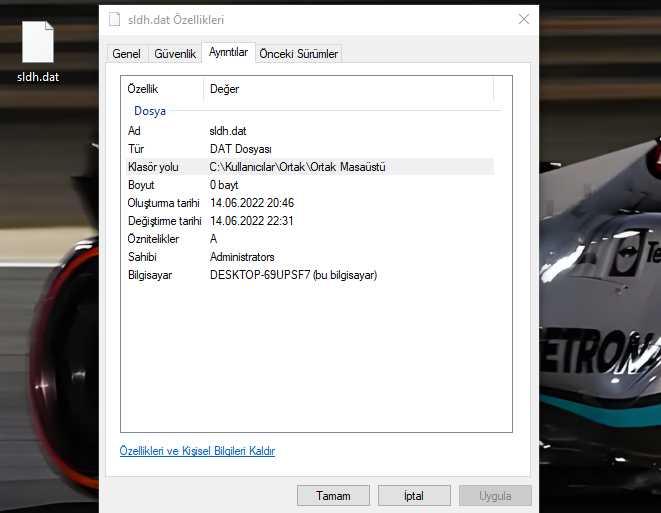Click the Sahibi property label
This screenshot has width=661, height=513.
(142, 257)
